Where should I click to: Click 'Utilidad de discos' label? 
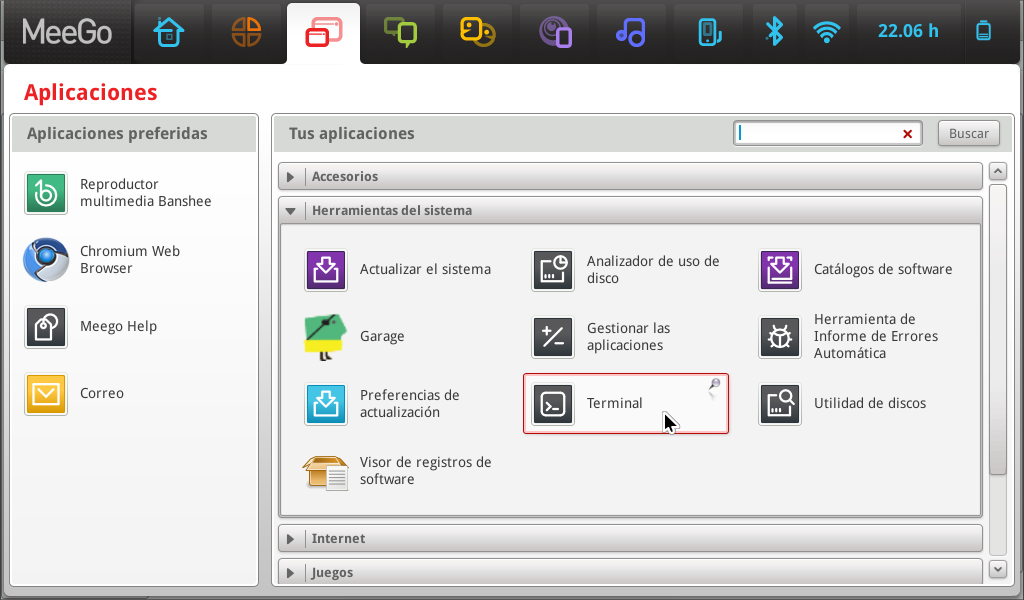pos(870,403)
